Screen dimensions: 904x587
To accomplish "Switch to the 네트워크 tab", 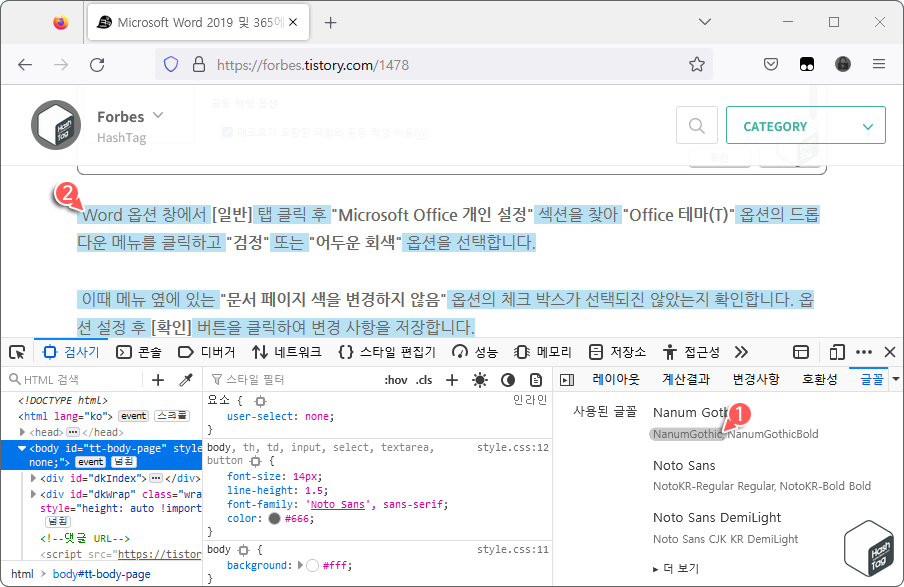I will [x=286, y=352].
